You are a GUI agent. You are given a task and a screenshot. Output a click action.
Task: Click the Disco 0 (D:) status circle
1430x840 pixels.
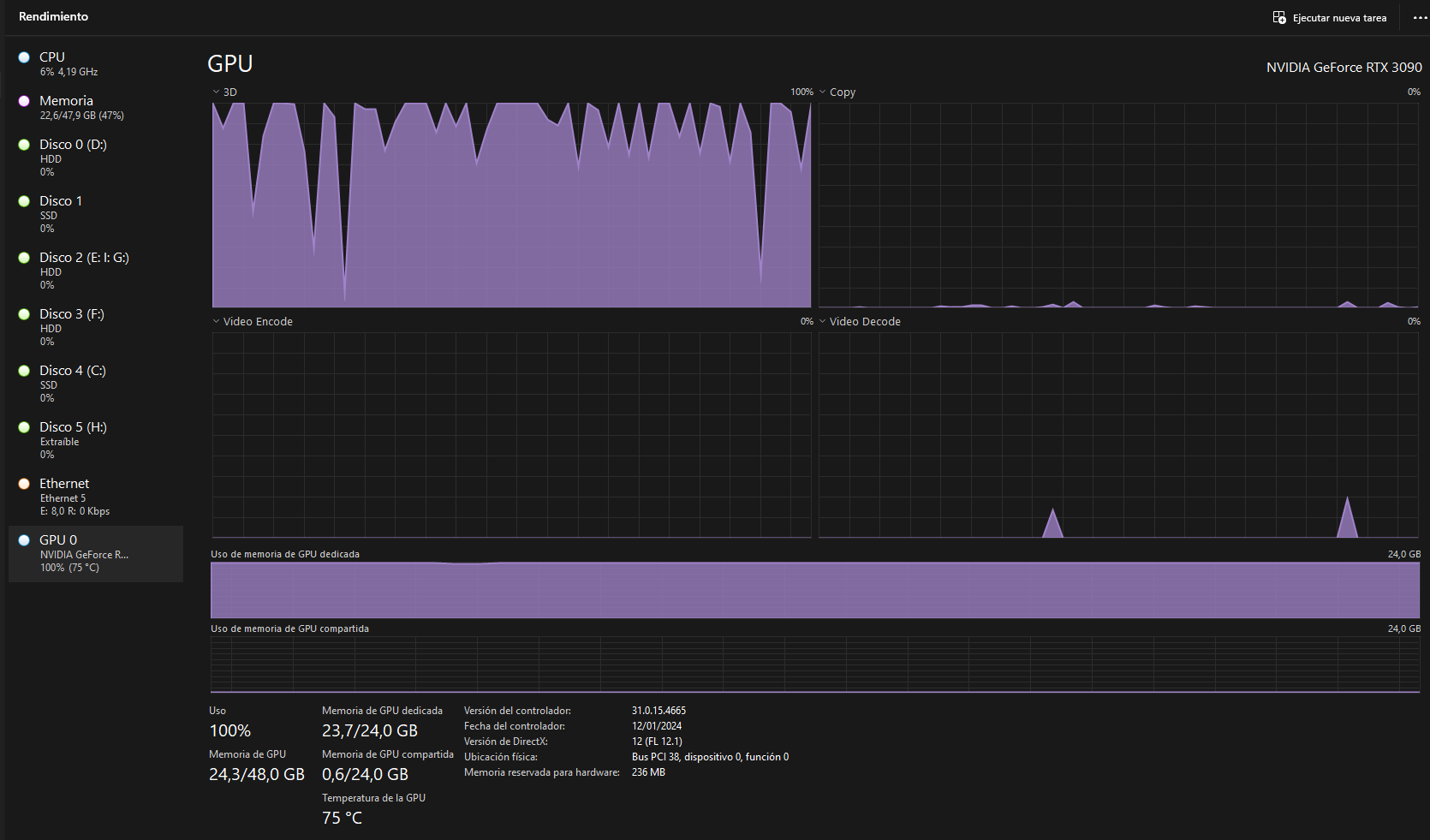tap(24, 145)
